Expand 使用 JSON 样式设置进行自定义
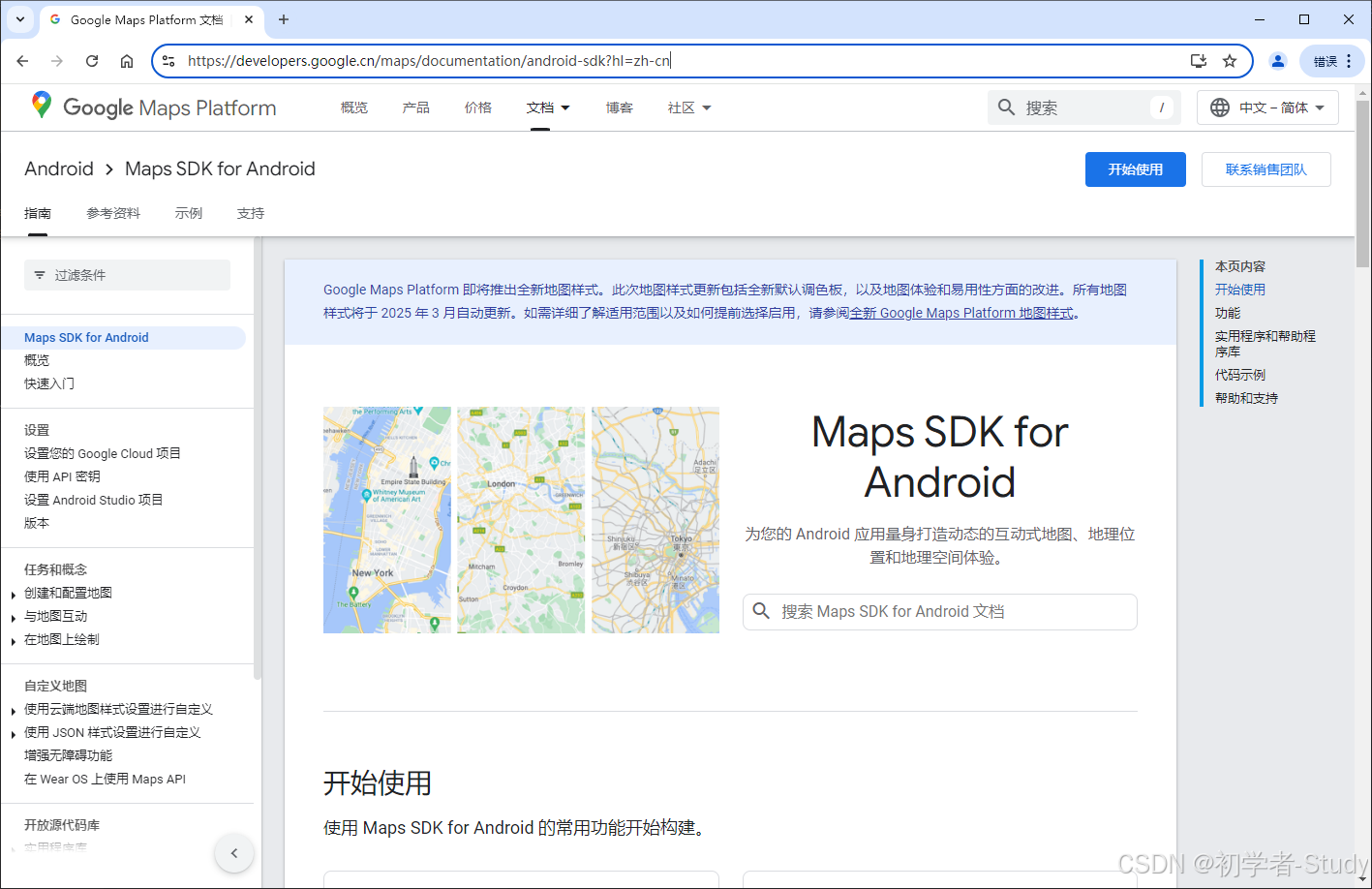Image resolution: width=1372 pixels, height=889 pixels. (x=14, y=734)
